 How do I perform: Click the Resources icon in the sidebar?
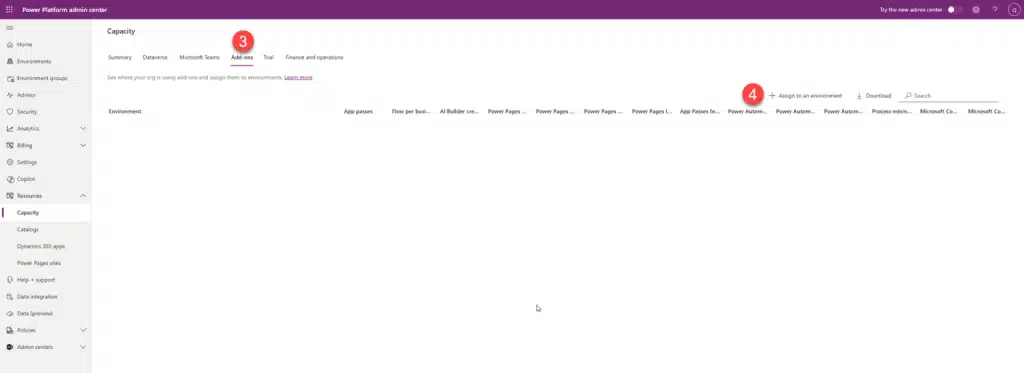coord(10,196)
